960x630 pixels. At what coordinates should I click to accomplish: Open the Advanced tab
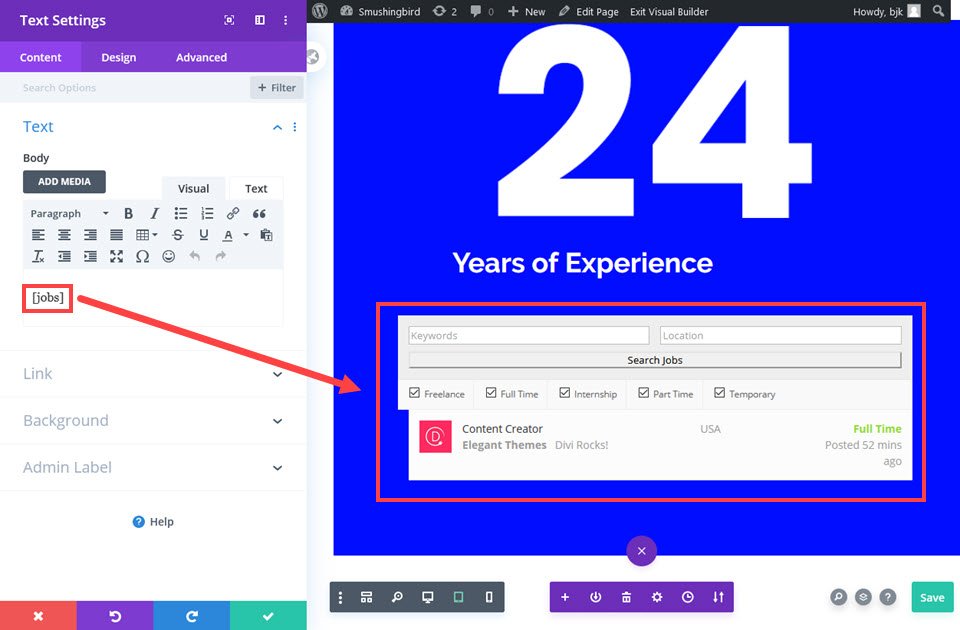[x=201, y=58]
